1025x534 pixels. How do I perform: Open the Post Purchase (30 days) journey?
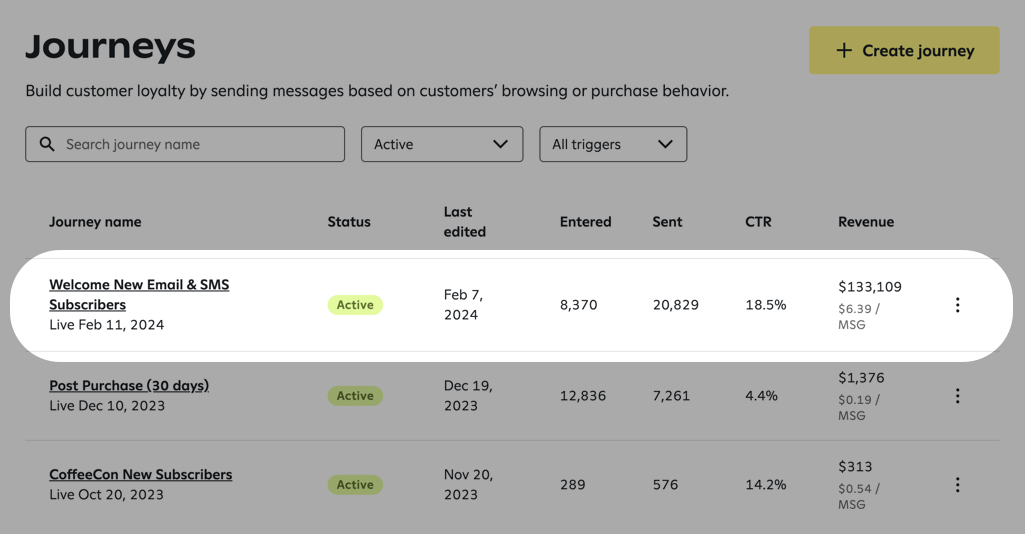pos(129,385)
